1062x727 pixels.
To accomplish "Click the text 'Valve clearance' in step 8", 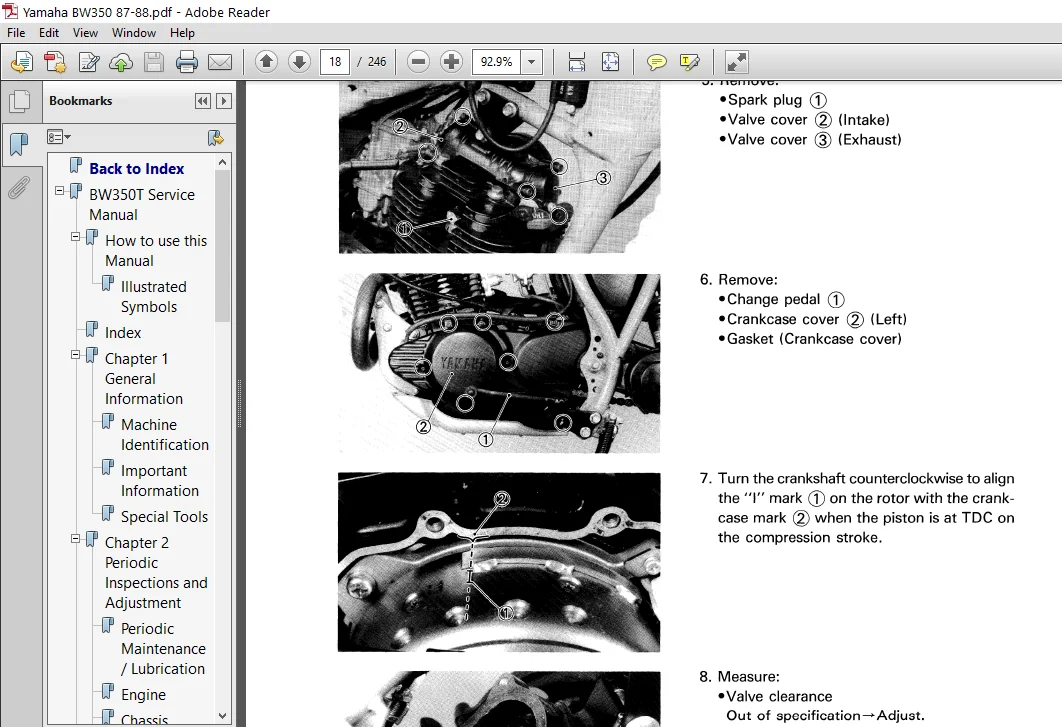I will point(780,697).
